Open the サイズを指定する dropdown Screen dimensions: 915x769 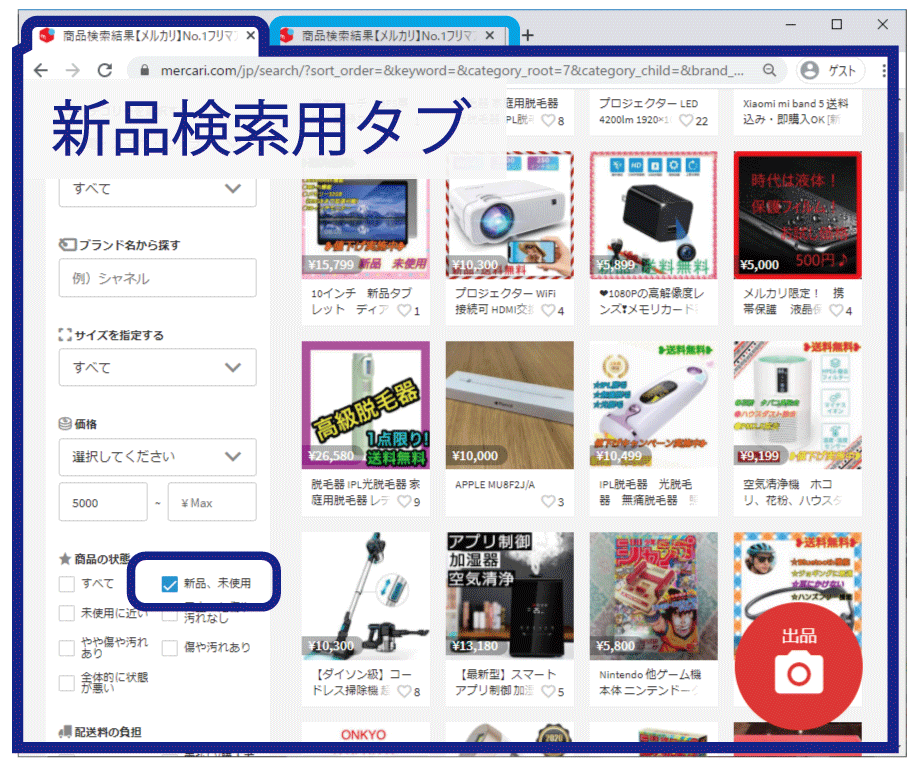157,367
